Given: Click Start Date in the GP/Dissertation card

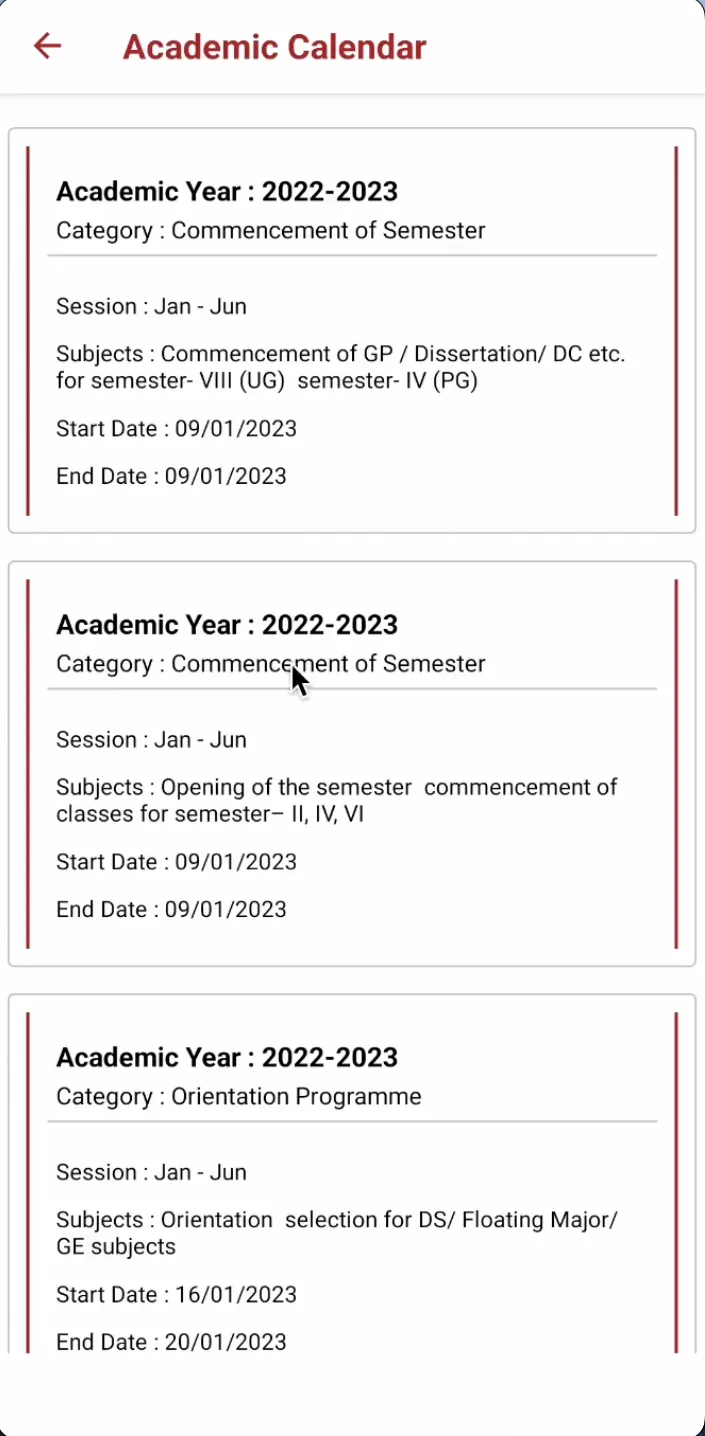Looking at the screenshot, I should [176, 429].
